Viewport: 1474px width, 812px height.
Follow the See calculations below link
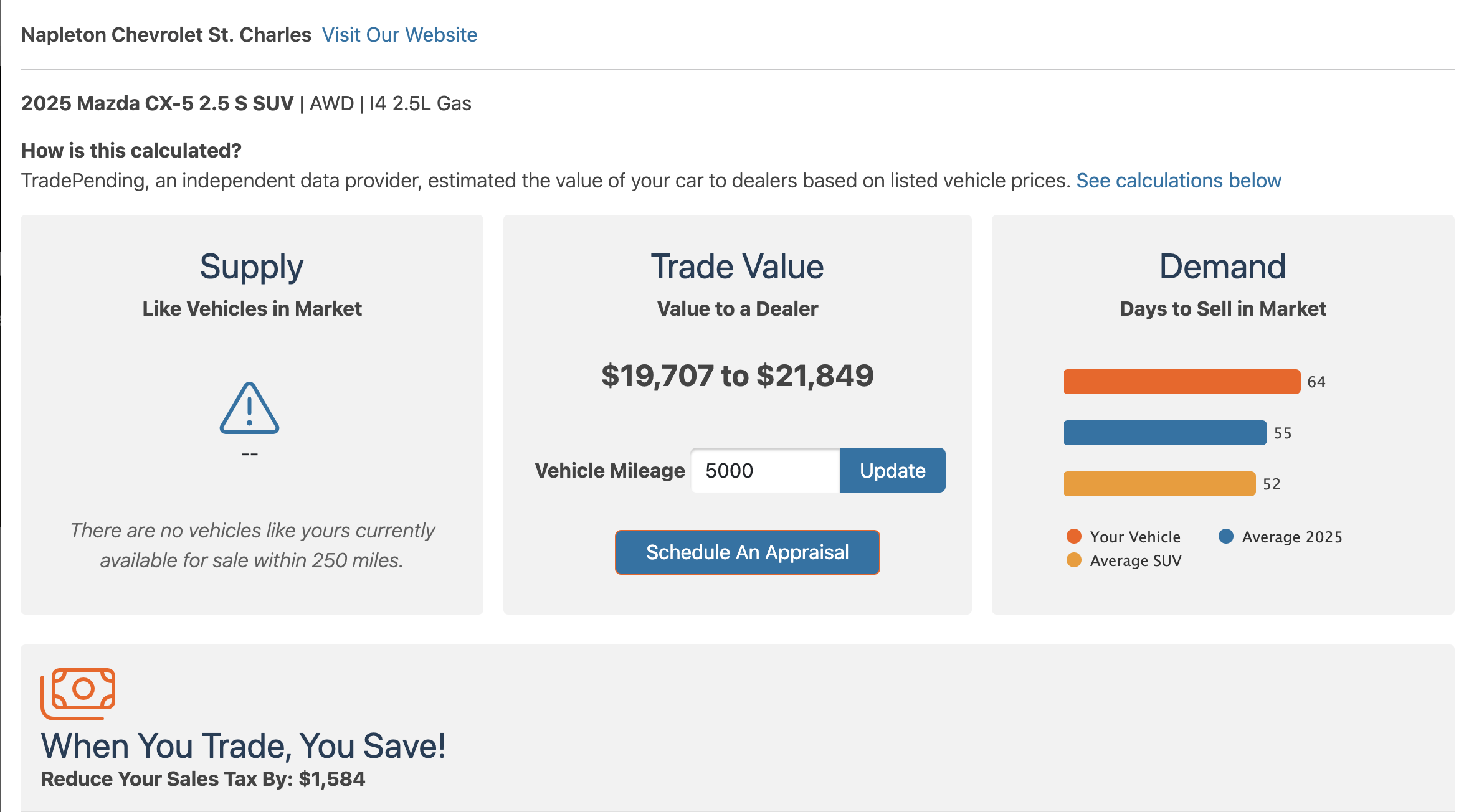tap(1178, 181)
